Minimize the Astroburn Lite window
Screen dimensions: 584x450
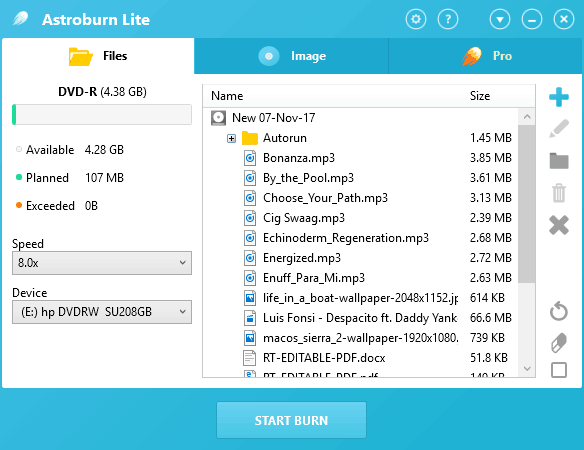click(532, 19)
